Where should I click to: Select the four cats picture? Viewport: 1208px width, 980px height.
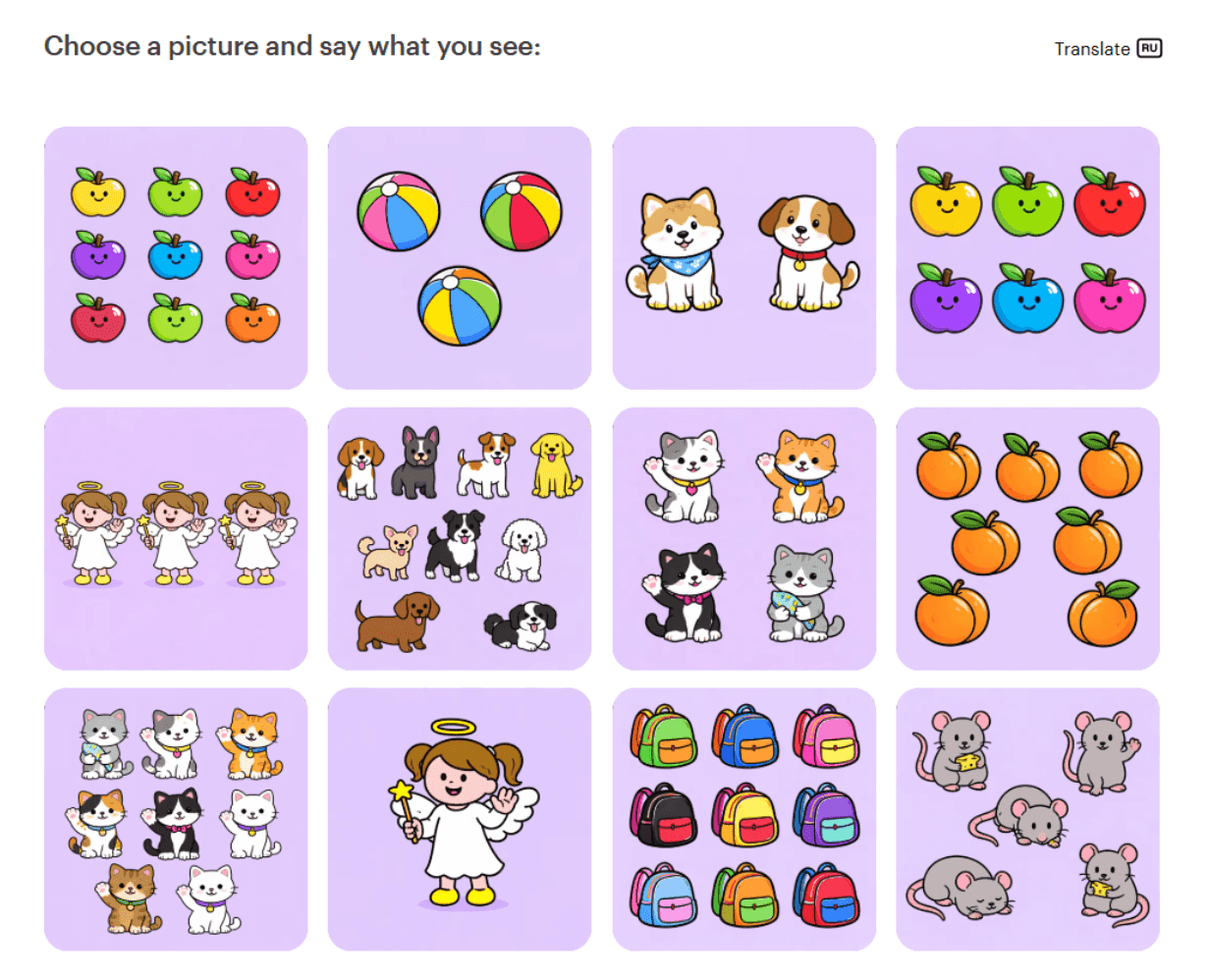click(744, 539)
